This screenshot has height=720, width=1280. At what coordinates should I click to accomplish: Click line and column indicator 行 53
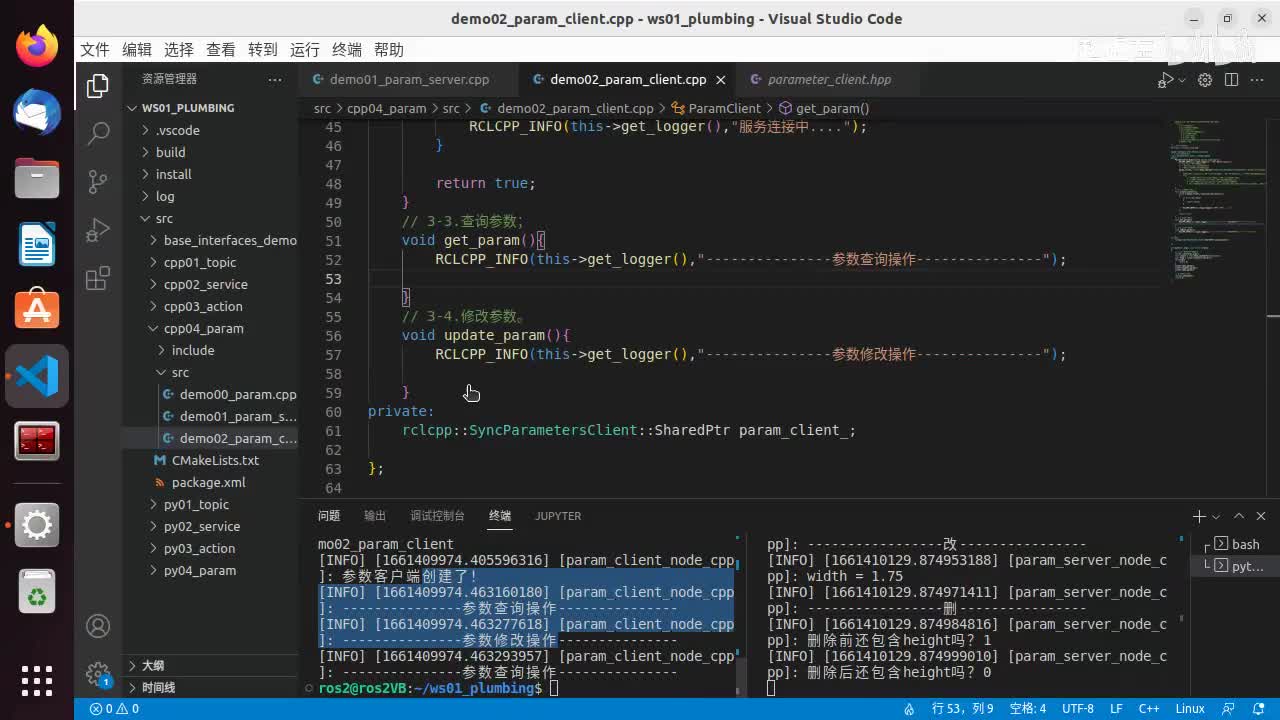pos(963,709)
